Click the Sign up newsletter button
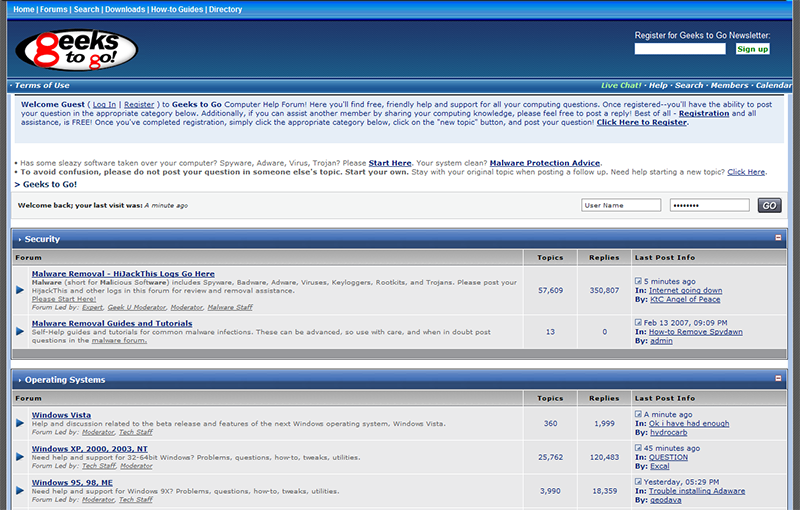The height and width of the screenshot is (510, 800). [x=753, y=49]
